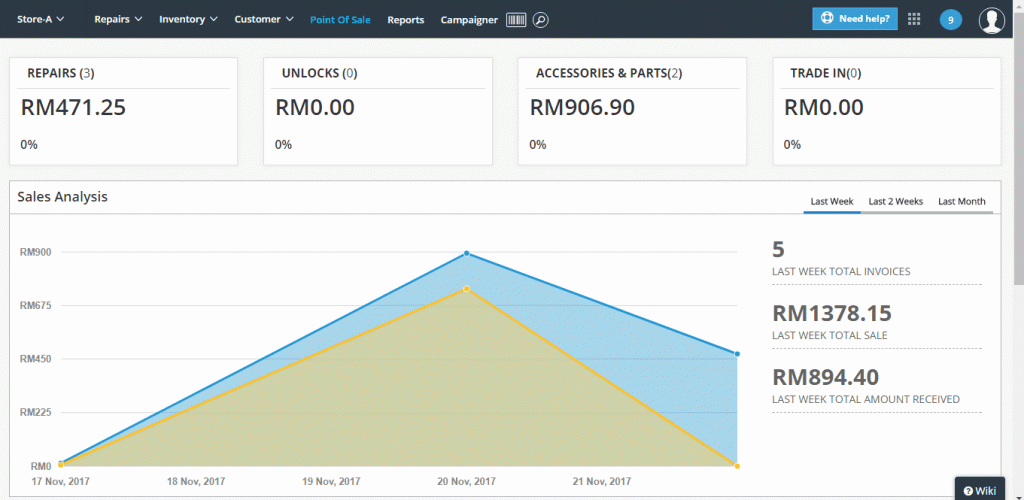Click the yellow data point at chart's right end

737,466
